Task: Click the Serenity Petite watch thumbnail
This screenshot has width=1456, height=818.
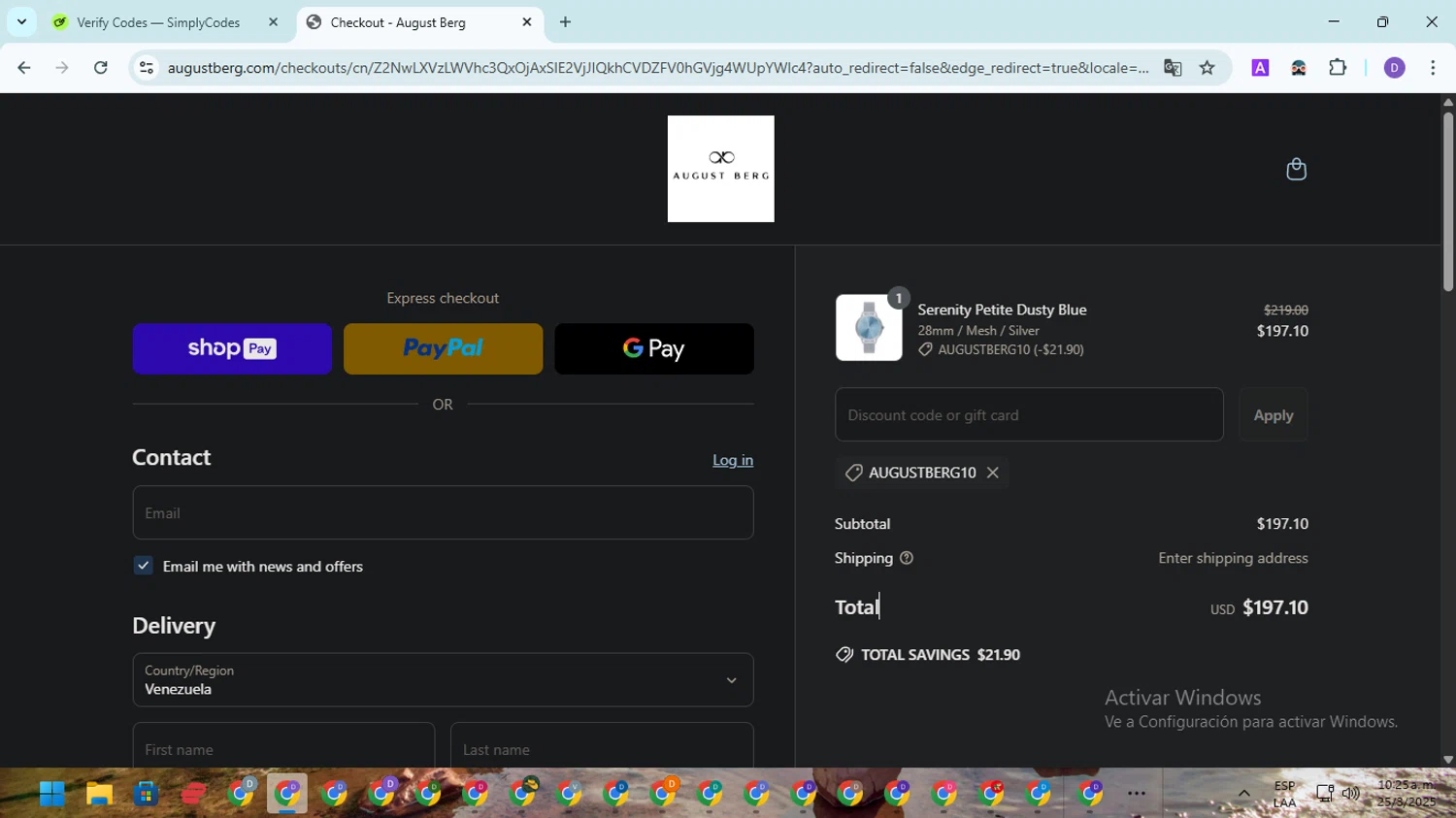Action: 869,327
